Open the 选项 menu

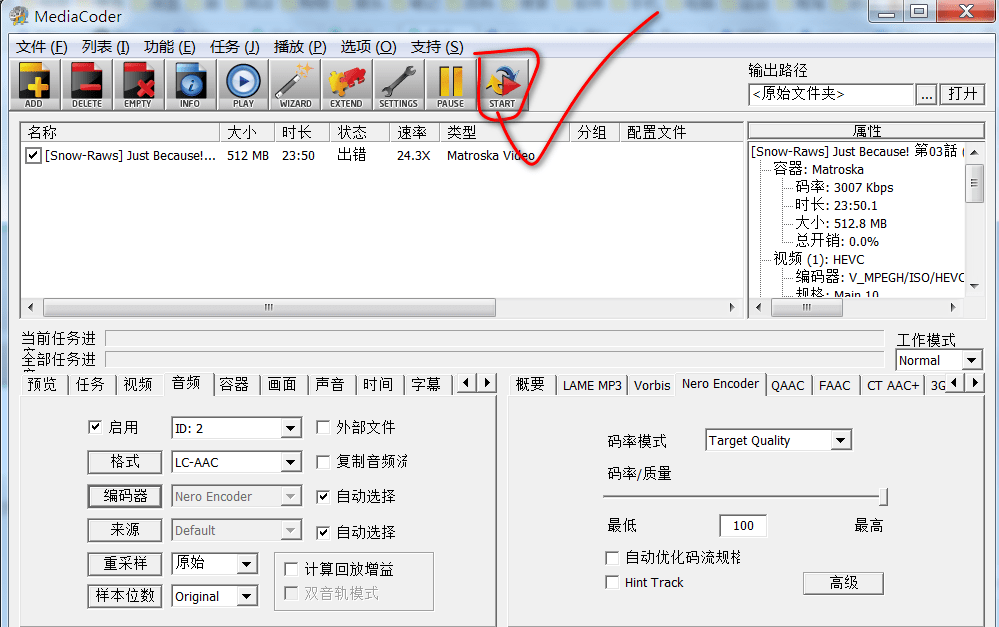367,46
